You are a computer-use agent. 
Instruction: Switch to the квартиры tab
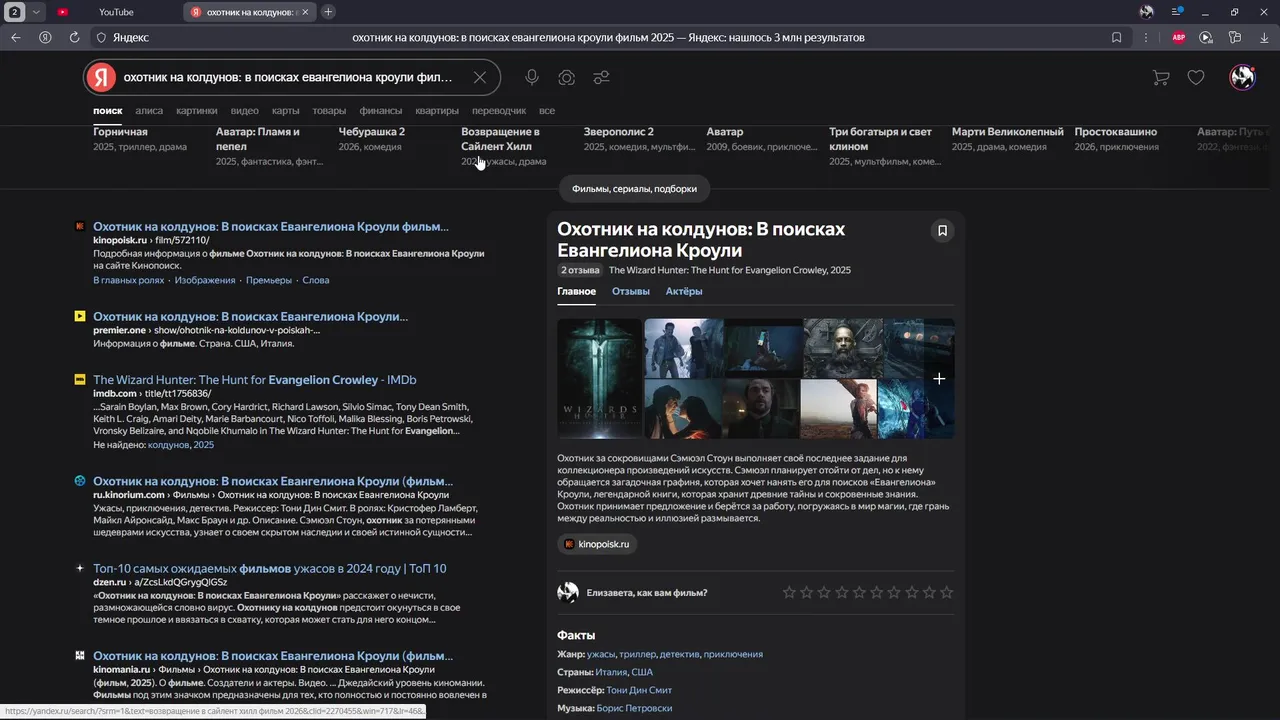[437, 111]
